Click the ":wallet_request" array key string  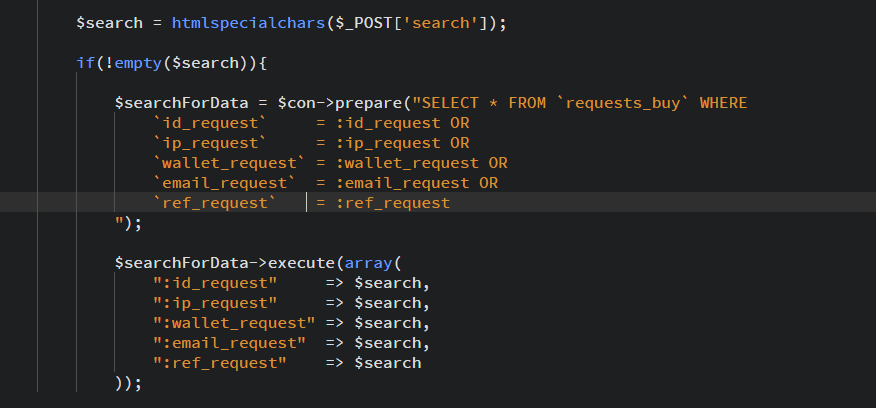coord(233,323)
